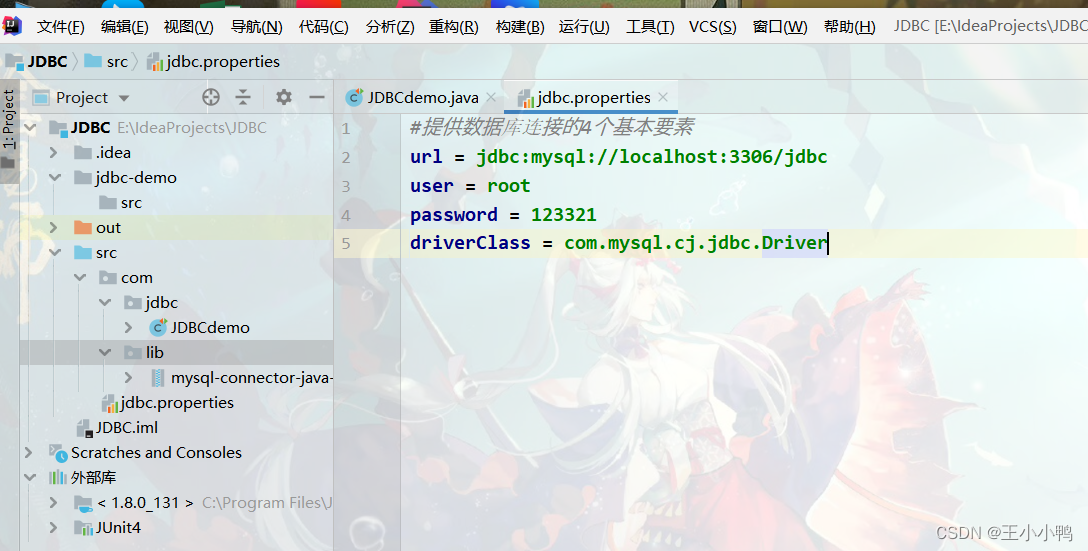Collapse the lib folder
Image resolution: width=1088 pixels, height=551 pixels.
pos(105,353)
